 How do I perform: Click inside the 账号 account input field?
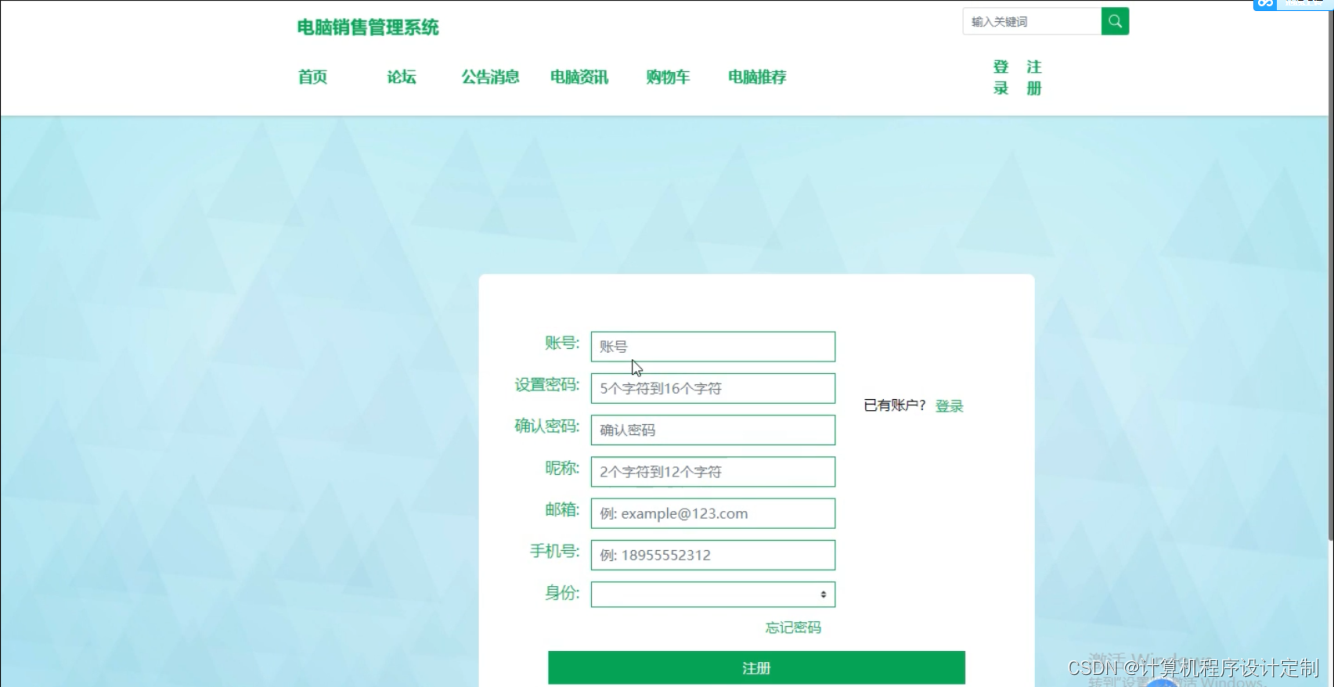[712, 346]
